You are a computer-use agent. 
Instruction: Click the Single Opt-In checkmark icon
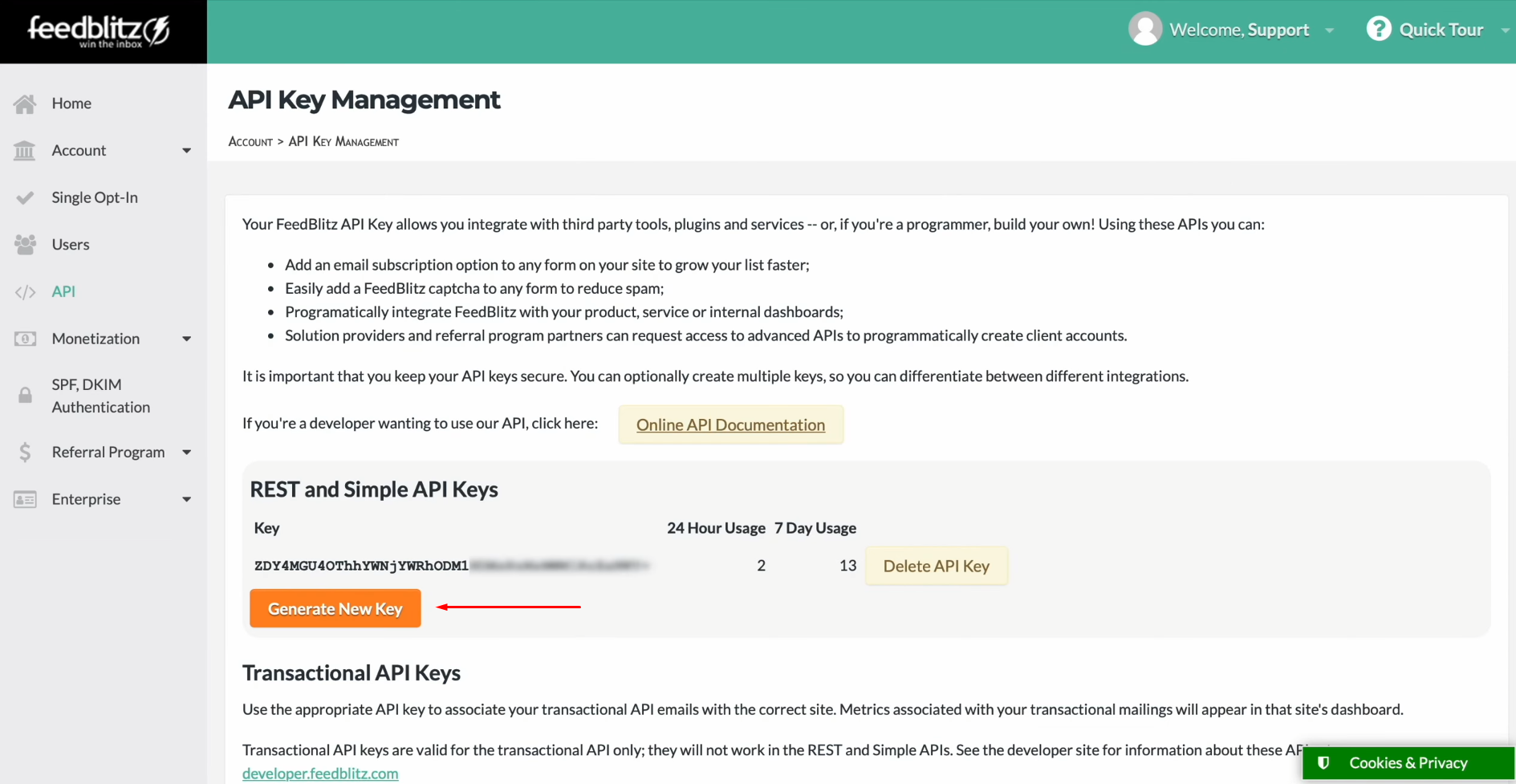point(25,197)
